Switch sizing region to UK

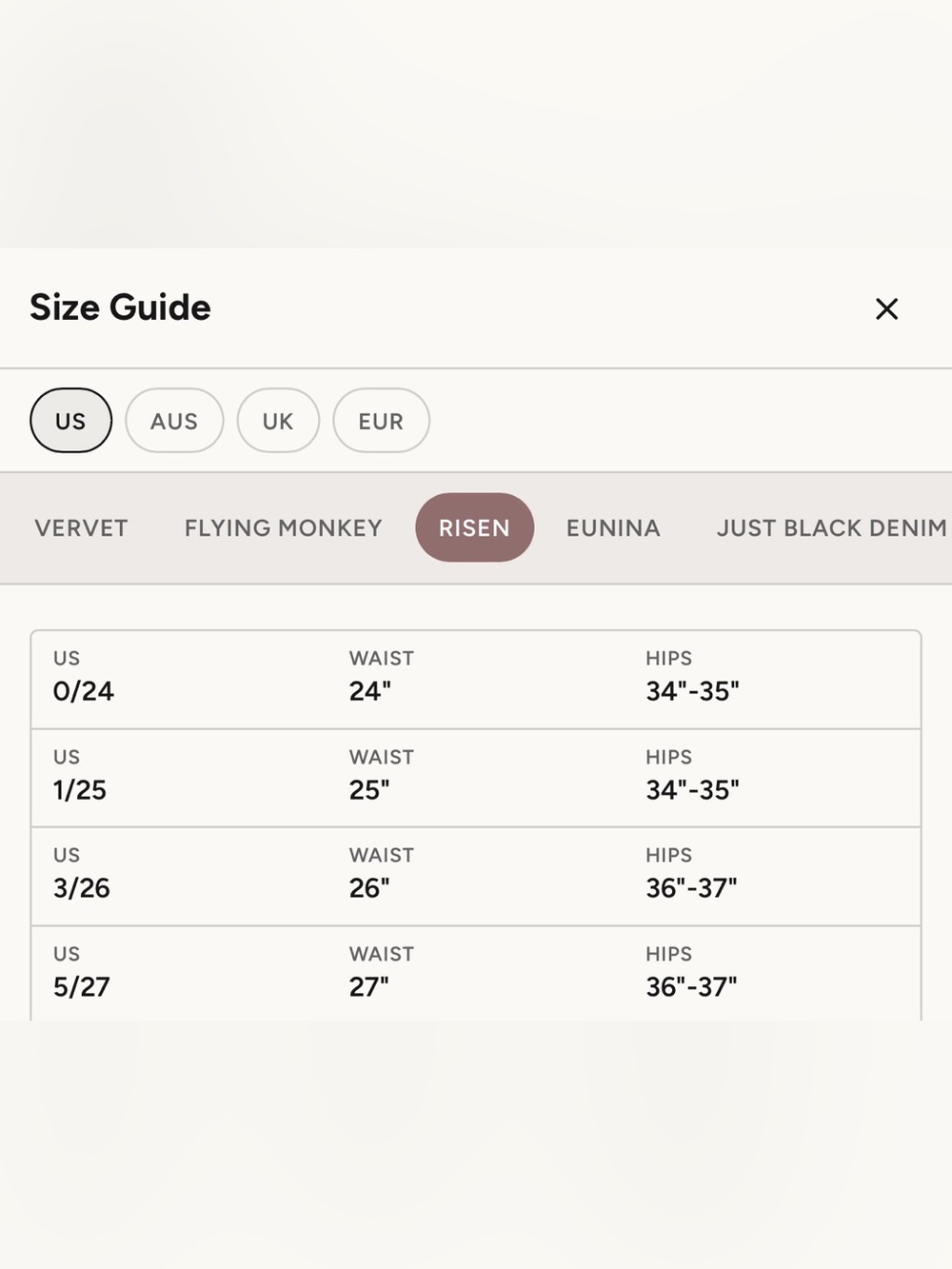tap(278, 420)
